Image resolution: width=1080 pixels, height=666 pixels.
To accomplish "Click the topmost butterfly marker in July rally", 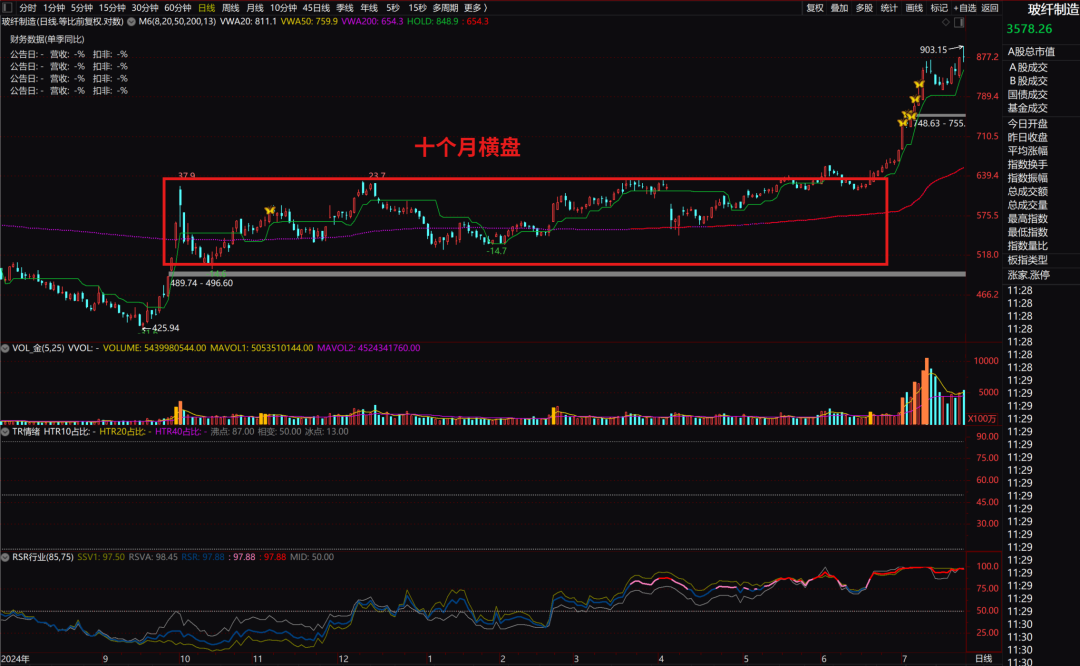I will coord(919,84).
